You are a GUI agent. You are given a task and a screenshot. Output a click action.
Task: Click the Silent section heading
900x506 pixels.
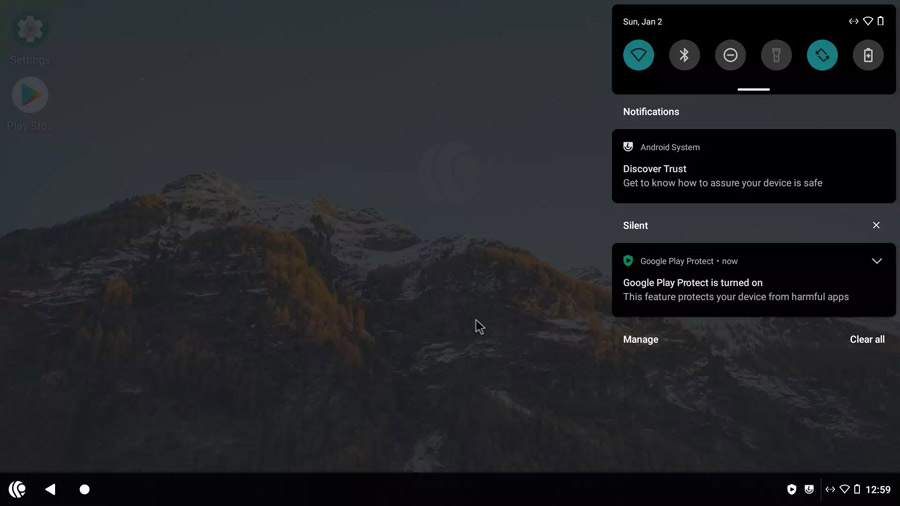point(635,225)
